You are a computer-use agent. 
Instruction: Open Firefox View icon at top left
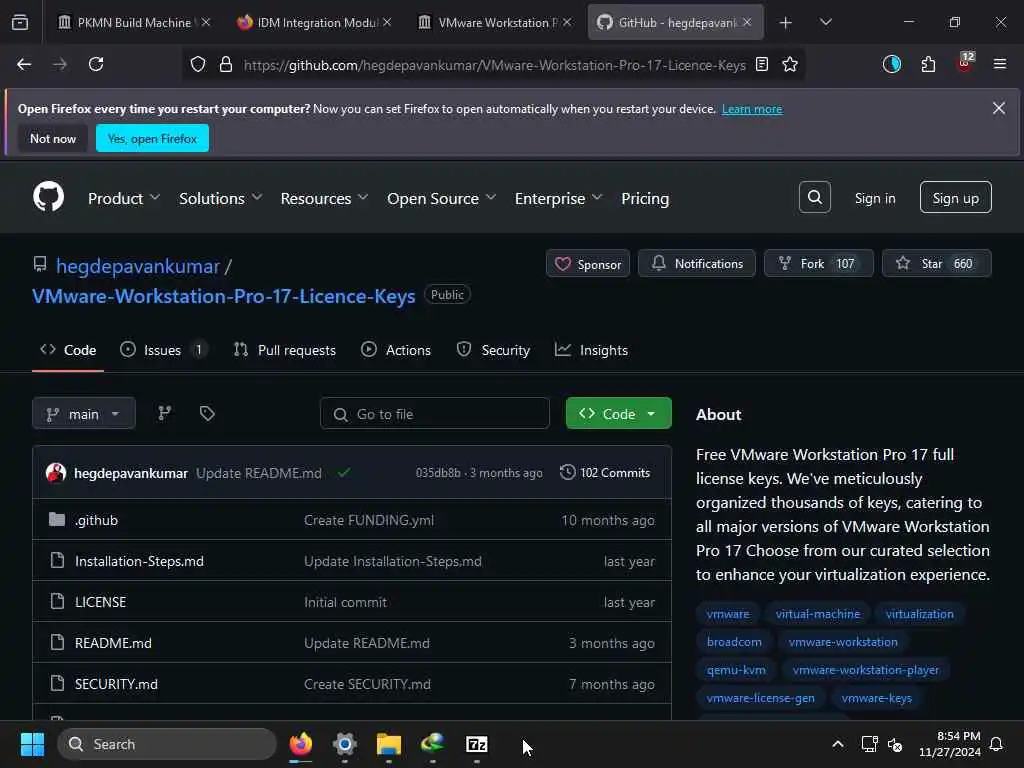[x=20, y=22]
